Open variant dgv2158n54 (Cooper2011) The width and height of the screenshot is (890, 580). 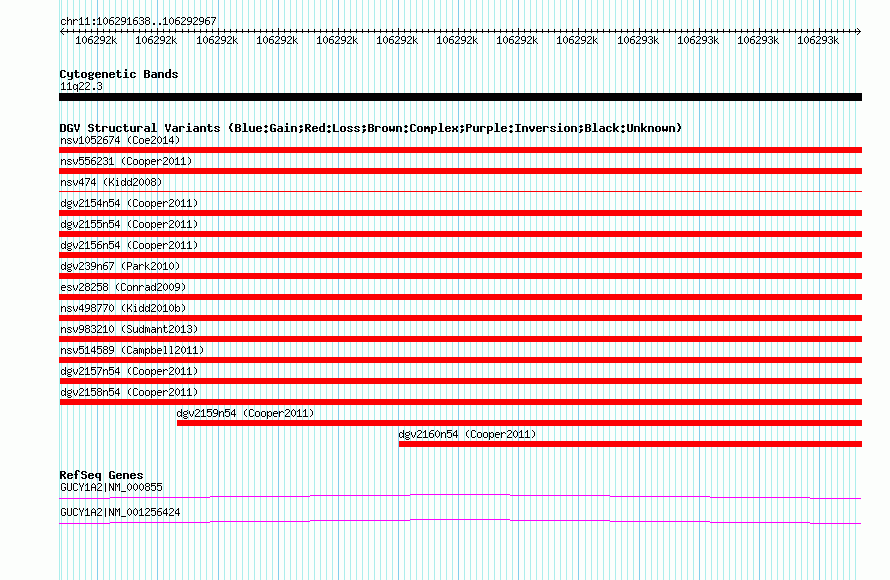[129, 392]
